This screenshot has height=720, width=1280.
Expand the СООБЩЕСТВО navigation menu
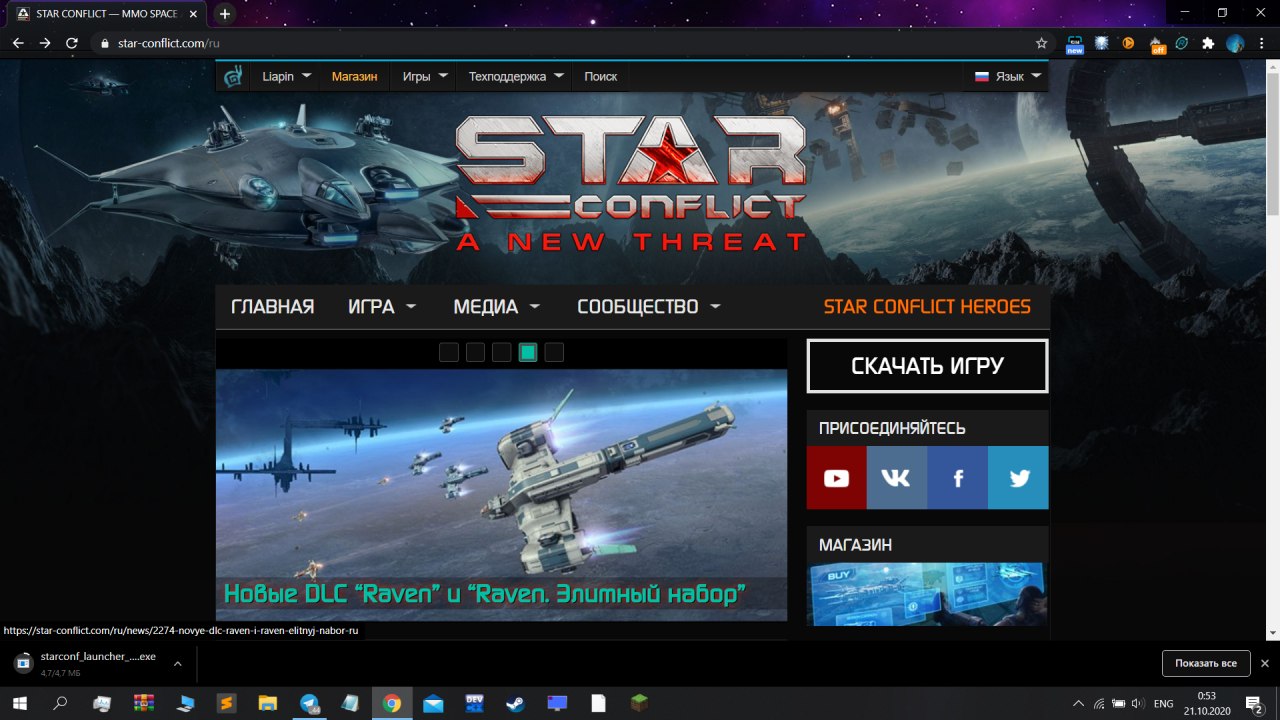[x=648, y=307]
